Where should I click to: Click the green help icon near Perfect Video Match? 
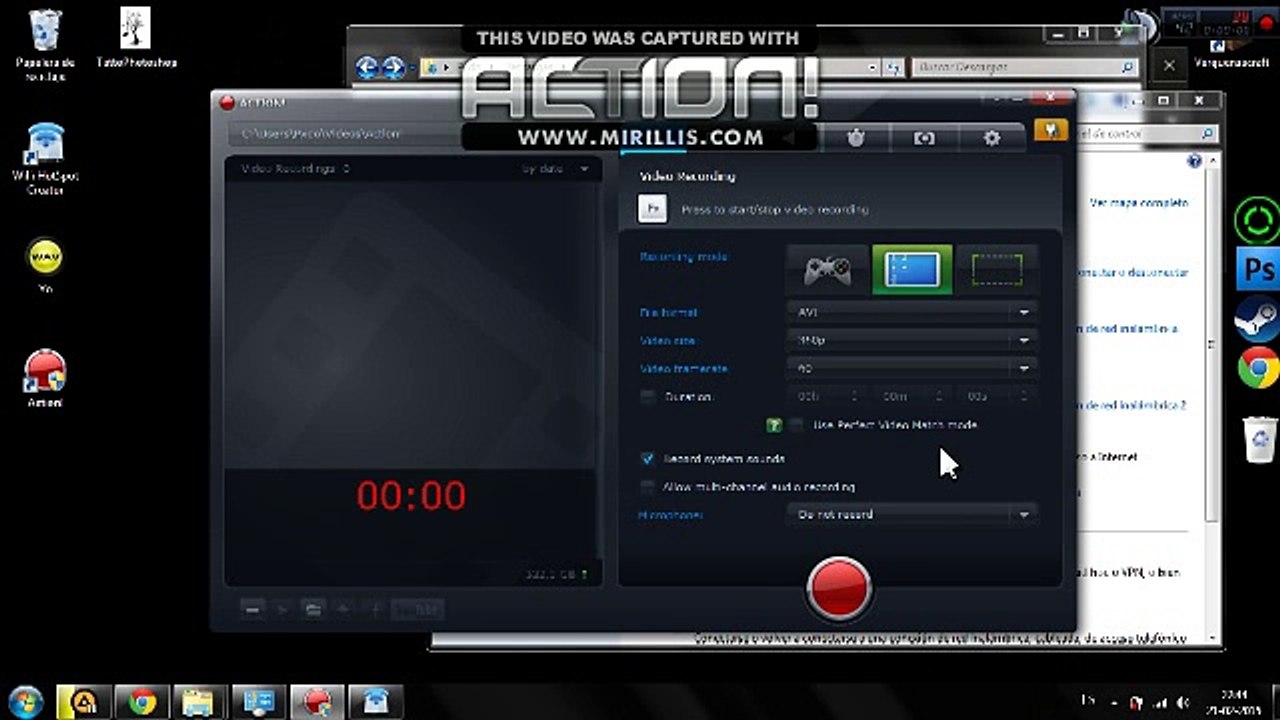[774, 425]
